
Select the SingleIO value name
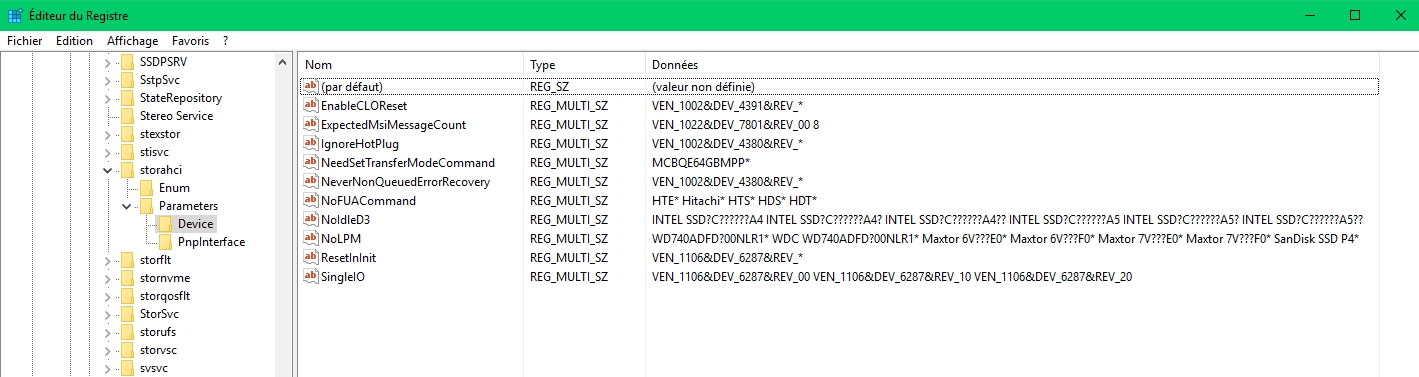(342, 277)
